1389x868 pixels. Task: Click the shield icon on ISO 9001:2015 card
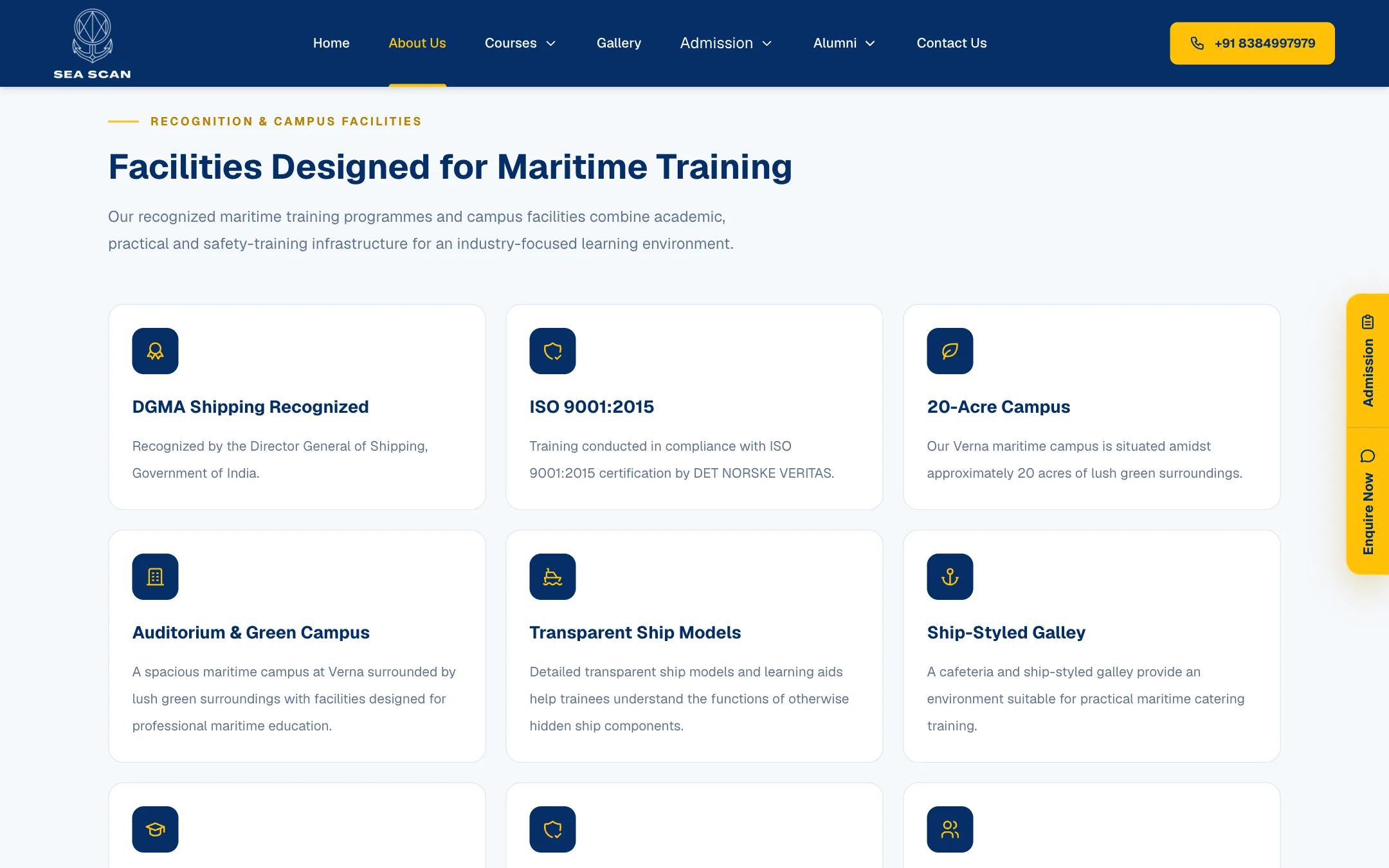coord(552,351)
